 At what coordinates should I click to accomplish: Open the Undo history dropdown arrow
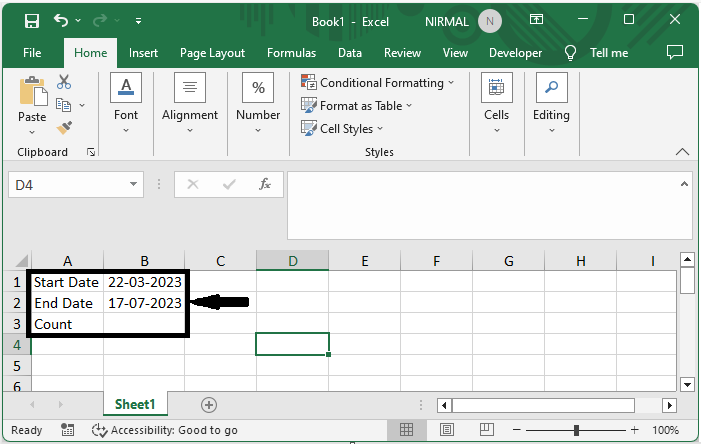coord(78,21)
